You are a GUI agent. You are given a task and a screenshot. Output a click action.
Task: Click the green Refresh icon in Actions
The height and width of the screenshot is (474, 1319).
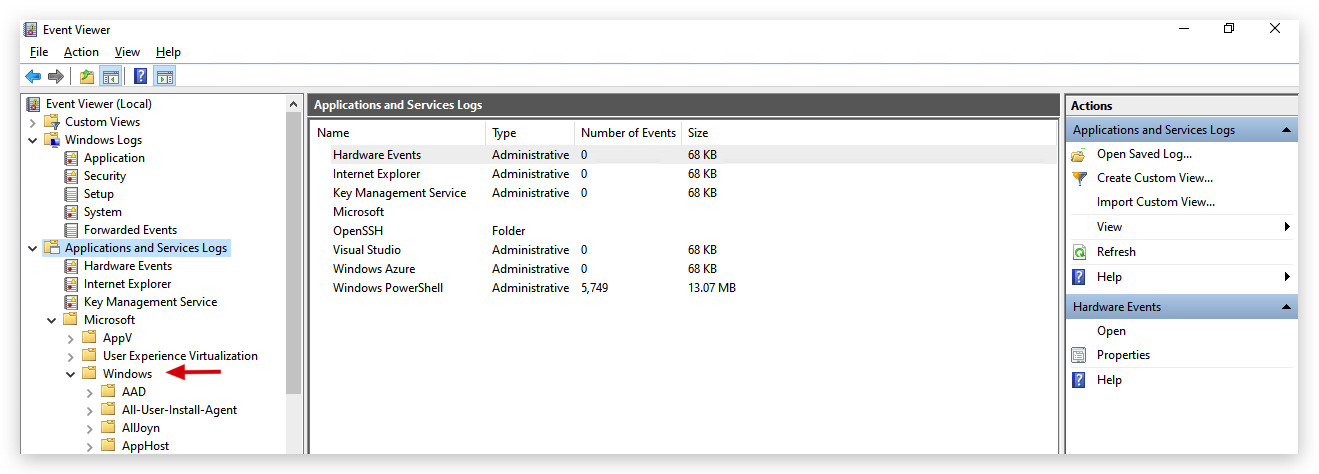point(1079,252)
